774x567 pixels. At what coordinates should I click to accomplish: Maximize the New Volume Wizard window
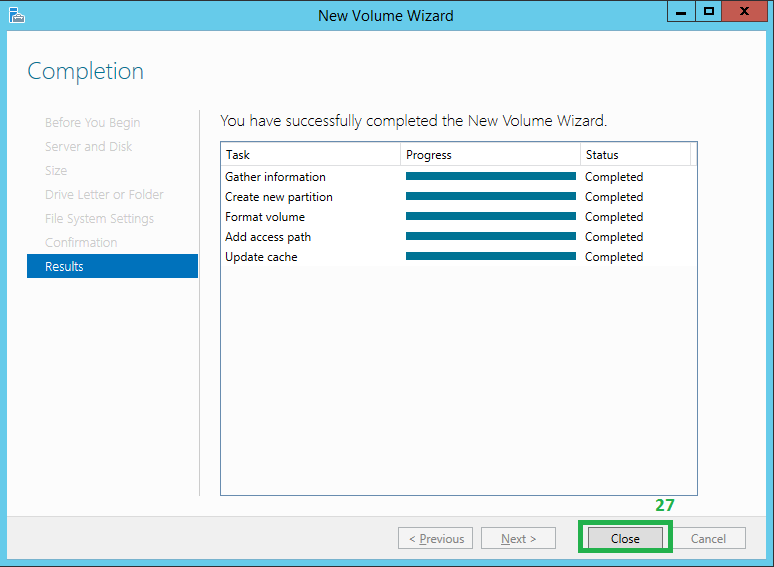(709, 12)
